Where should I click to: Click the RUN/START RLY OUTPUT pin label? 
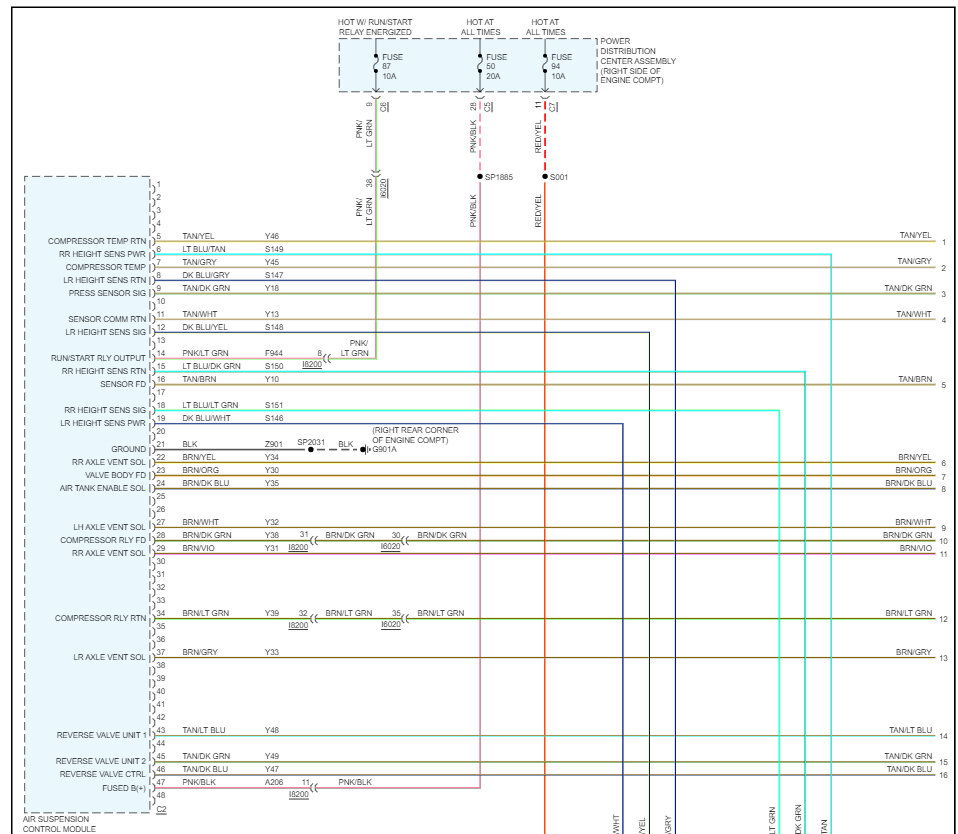[x=98, y=358]
